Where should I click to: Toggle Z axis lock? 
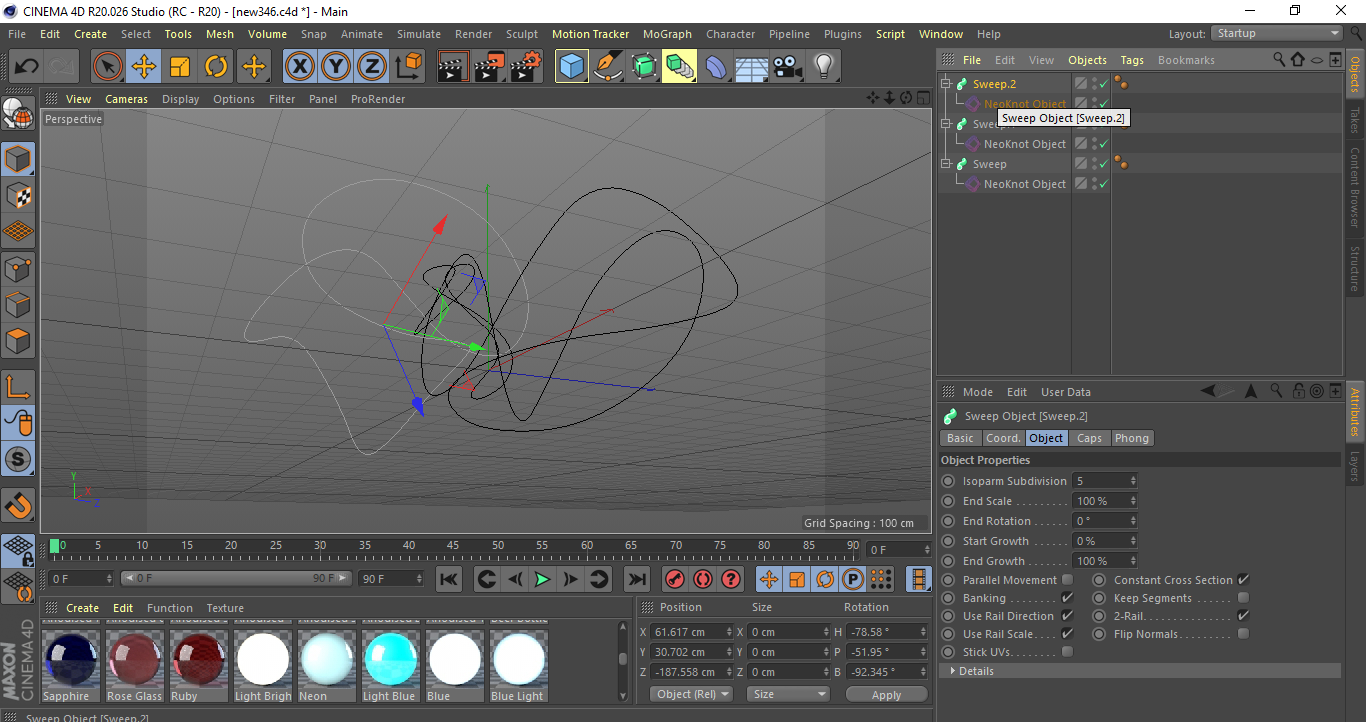click(x=371, y=67)
